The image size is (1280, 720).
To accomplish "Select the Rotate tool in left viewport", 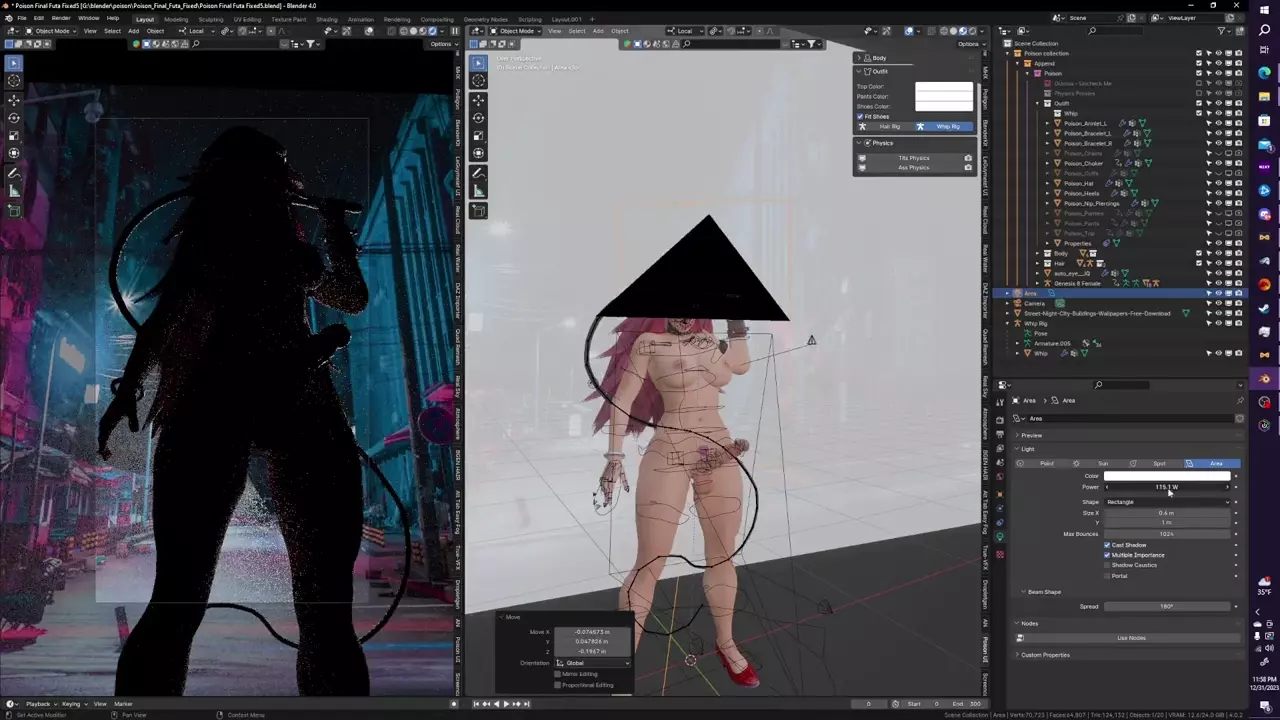I will tap(14, 118).
